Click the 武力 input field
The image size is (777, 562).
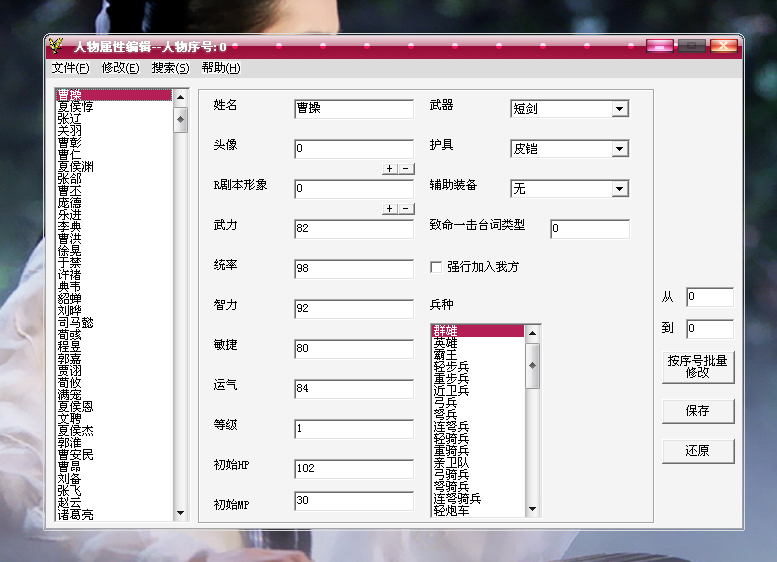click(x=353, y=229)
